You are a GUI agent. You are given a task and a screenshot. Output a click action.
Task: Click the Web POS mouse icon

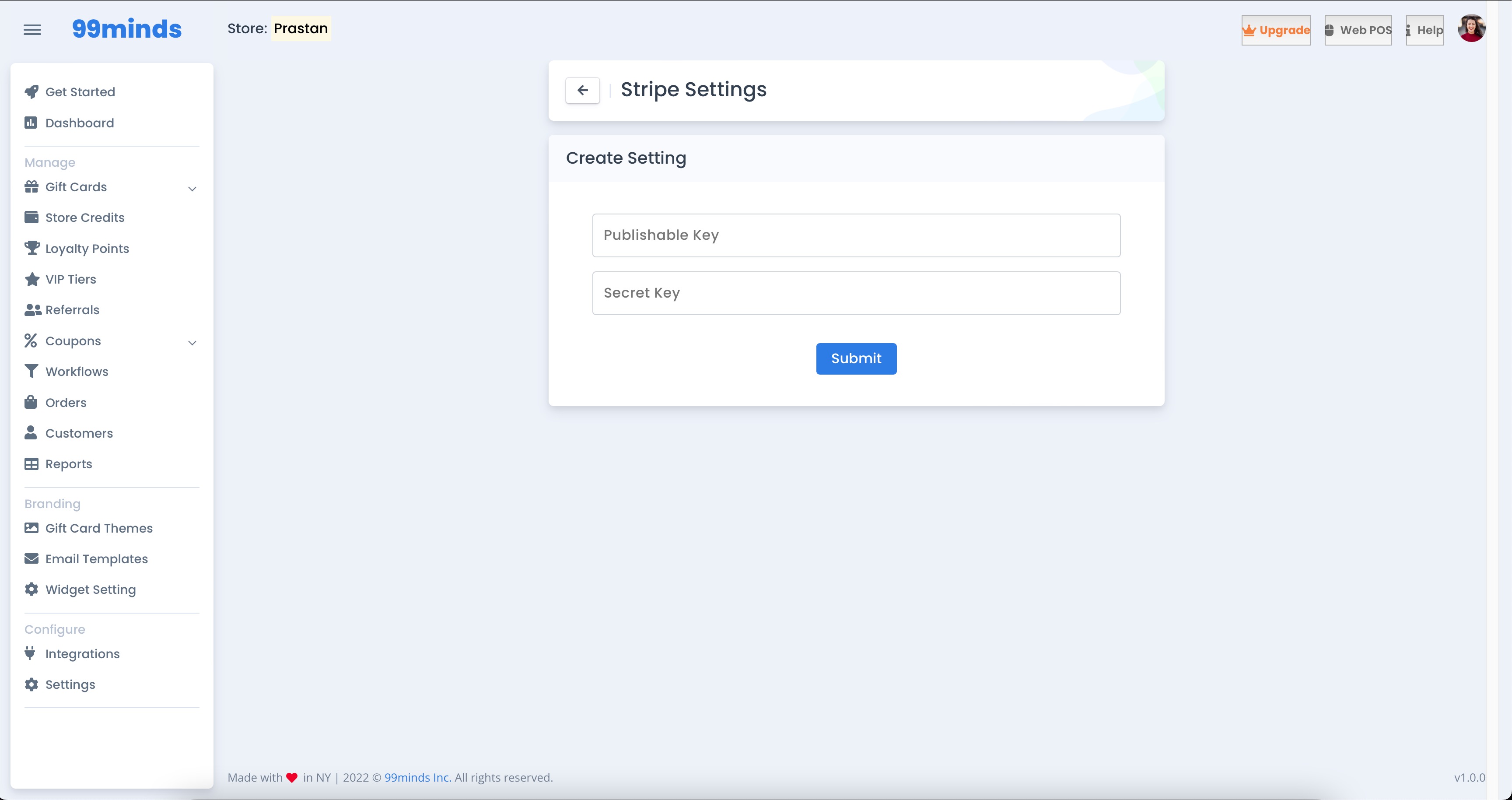(1330, 30)
